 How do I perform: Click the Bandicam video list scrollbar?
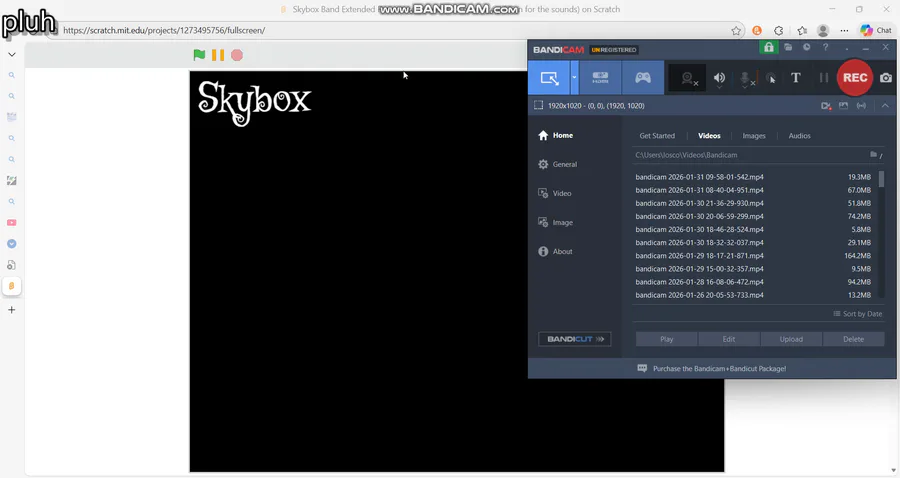881,179
